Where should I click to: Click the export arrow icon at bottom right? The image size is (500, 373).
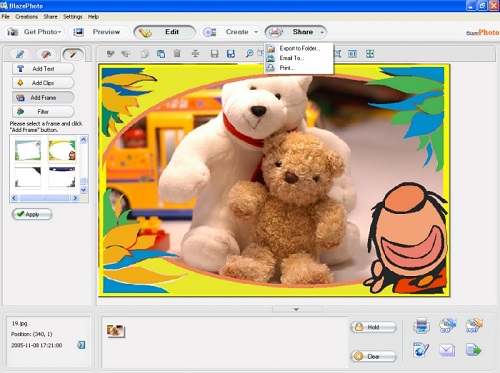(474, 350)
